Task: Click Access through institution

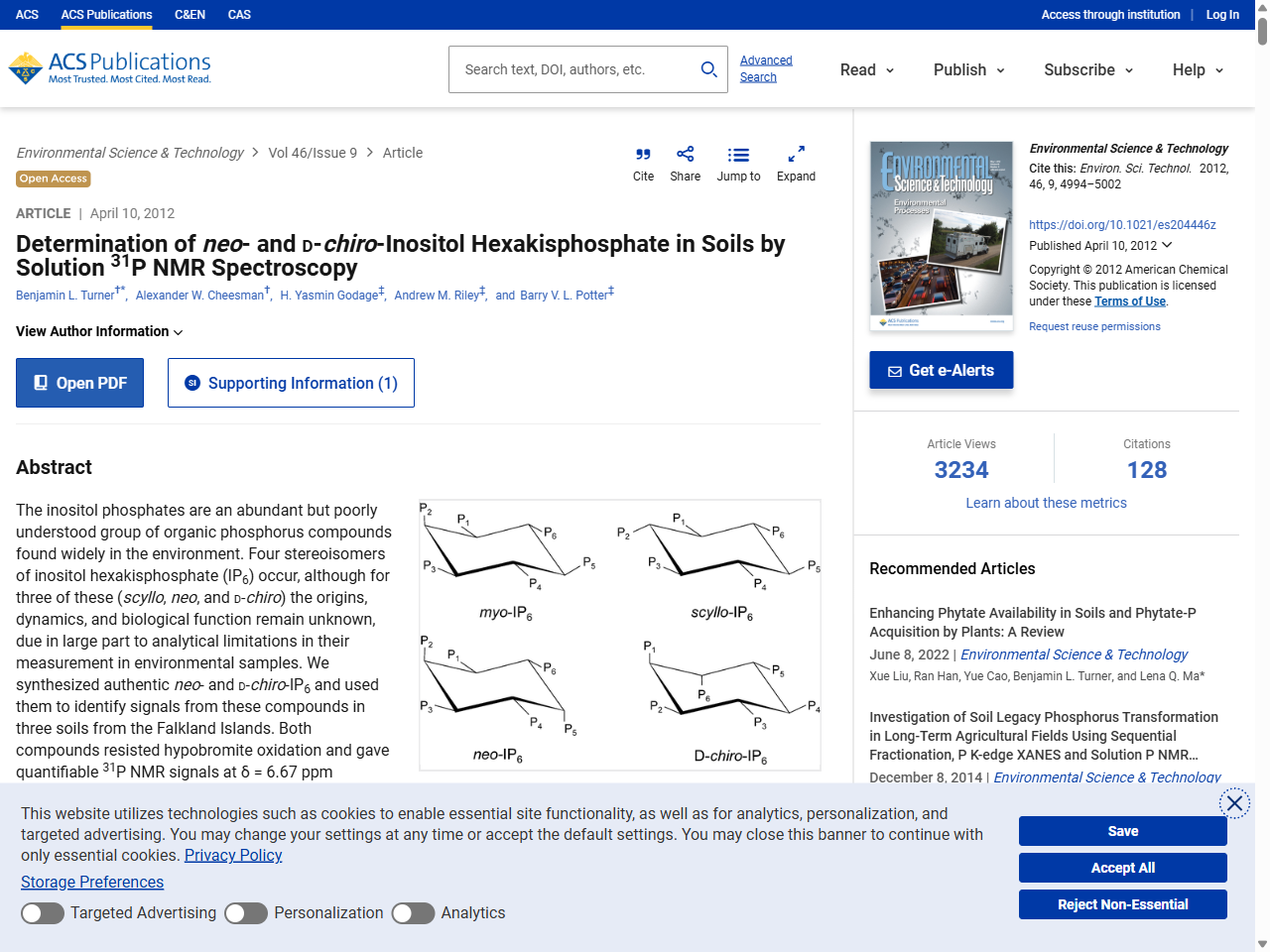Action: [x=1110, y=15]
